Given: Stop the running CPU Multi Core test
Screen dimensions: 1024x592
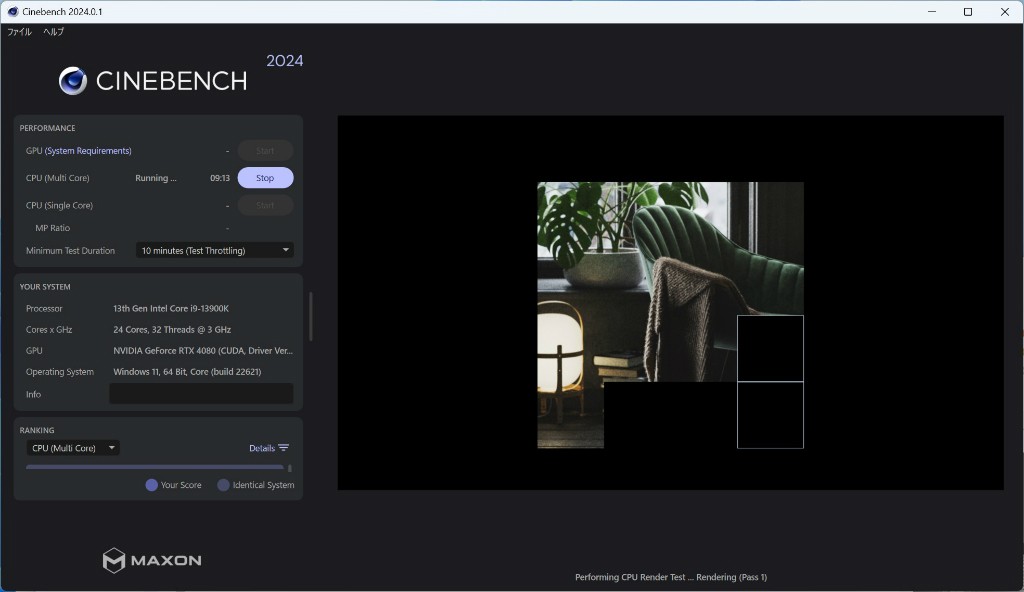Looking at the screenshot, I should click(265, 178).
